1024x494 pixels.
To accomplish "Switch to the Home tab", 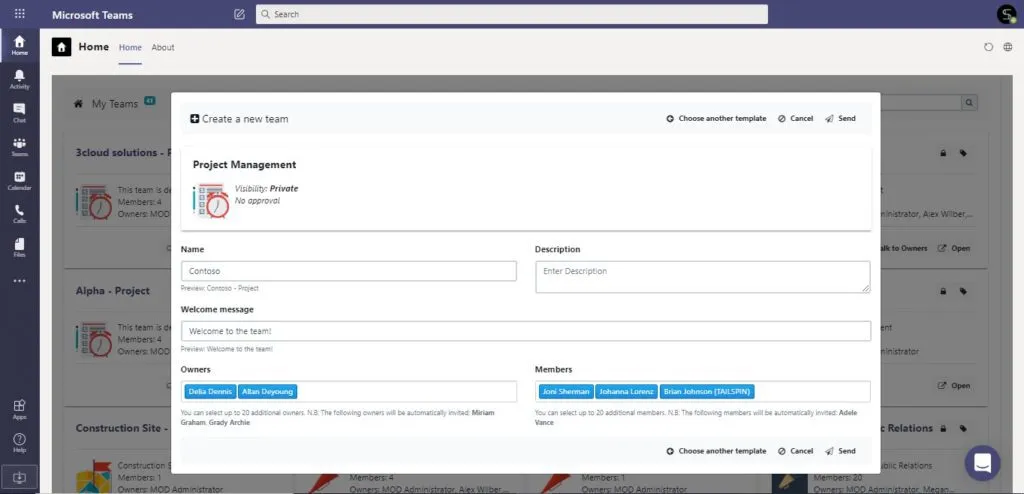I will (130, 47).
